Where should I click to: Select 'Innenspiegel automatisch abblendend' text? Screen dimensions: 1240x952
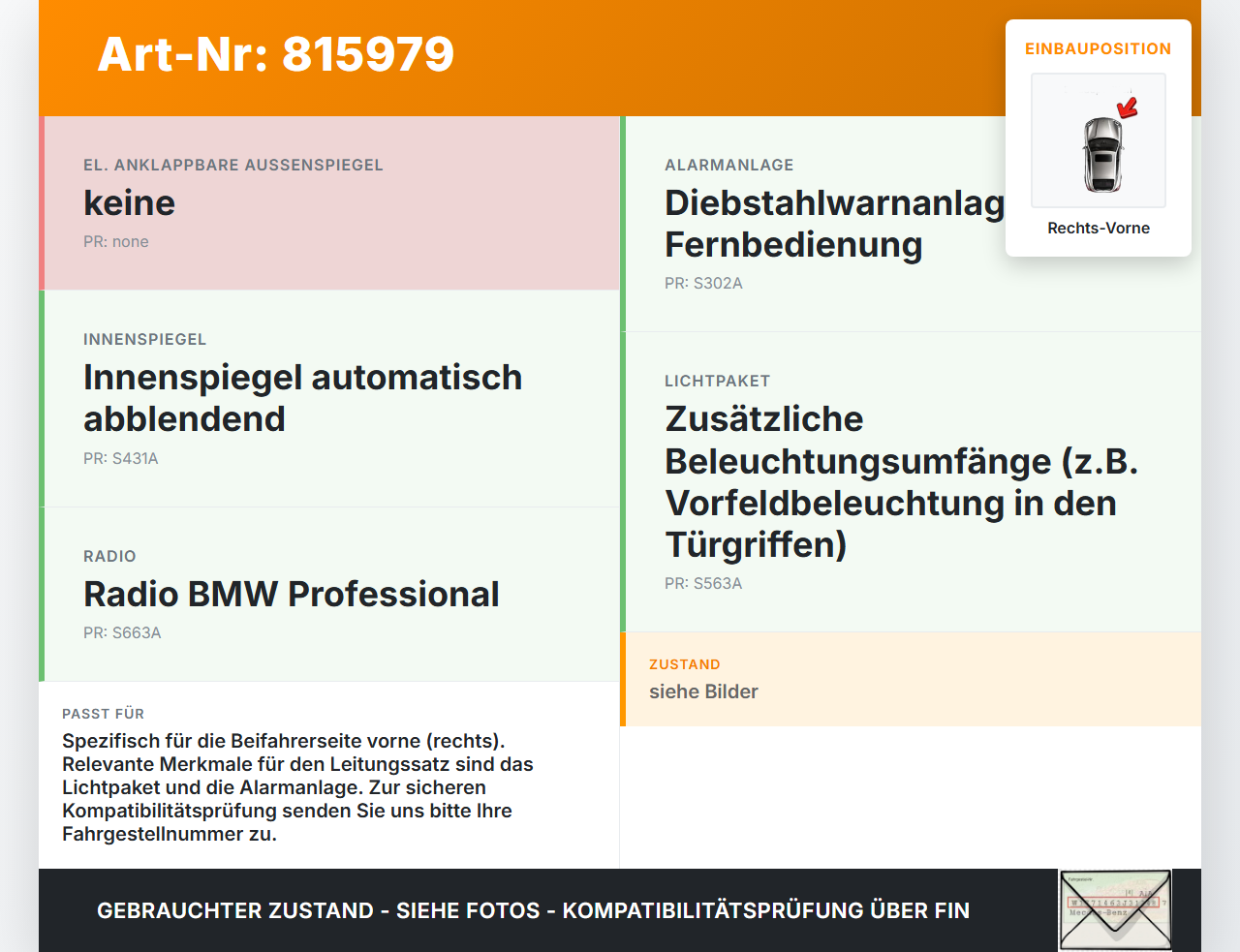(303, 398)
